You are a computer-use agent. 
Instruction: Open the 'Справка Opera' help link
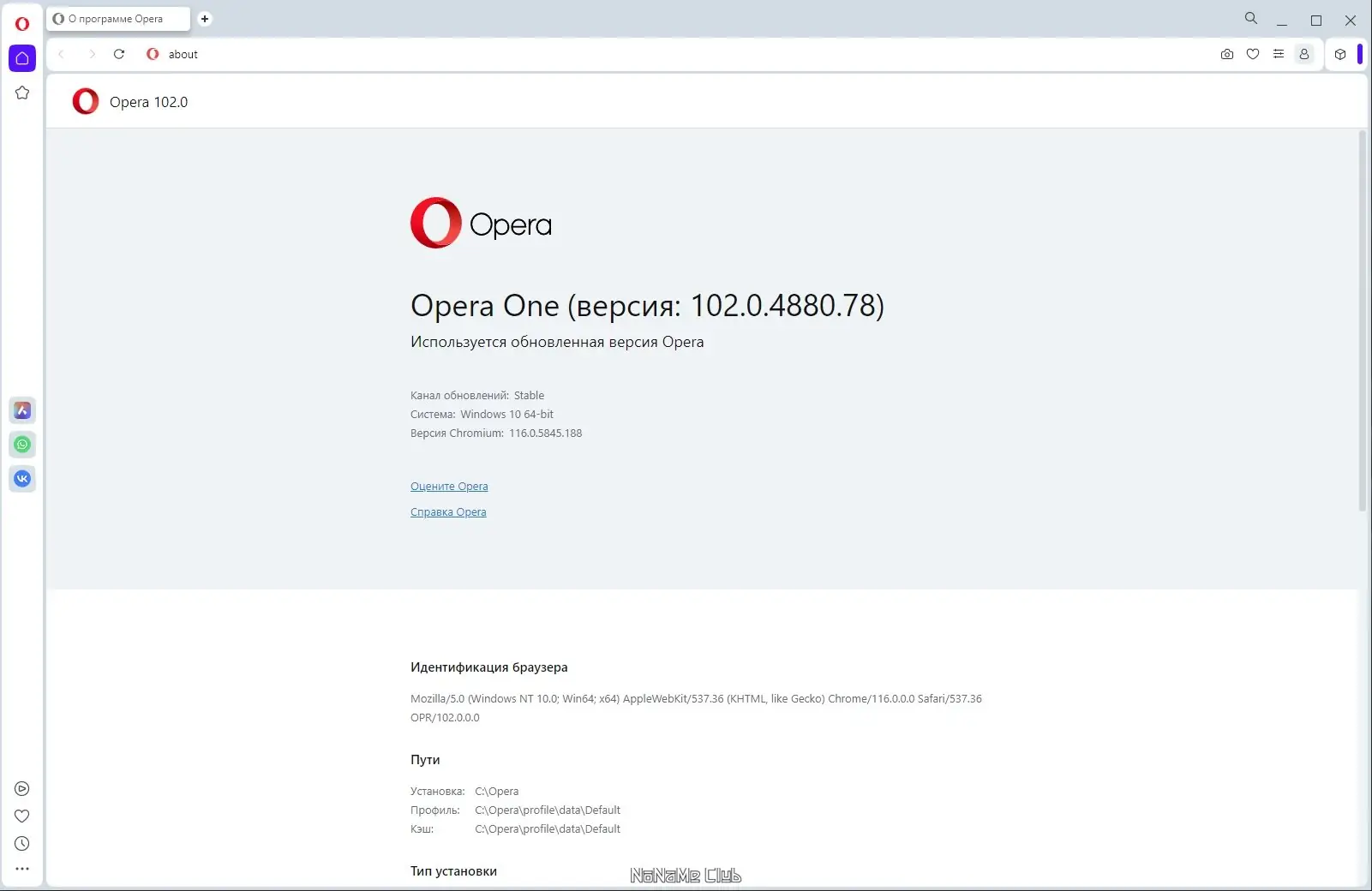click(x=448, y=512)
